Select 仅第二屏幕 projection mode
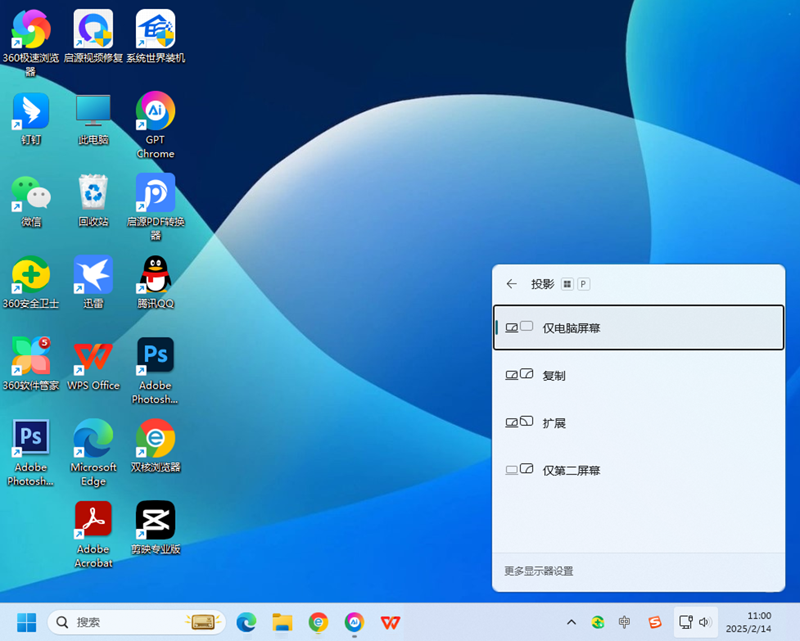Viewport: 800px width, 641px height. point(638,471)
